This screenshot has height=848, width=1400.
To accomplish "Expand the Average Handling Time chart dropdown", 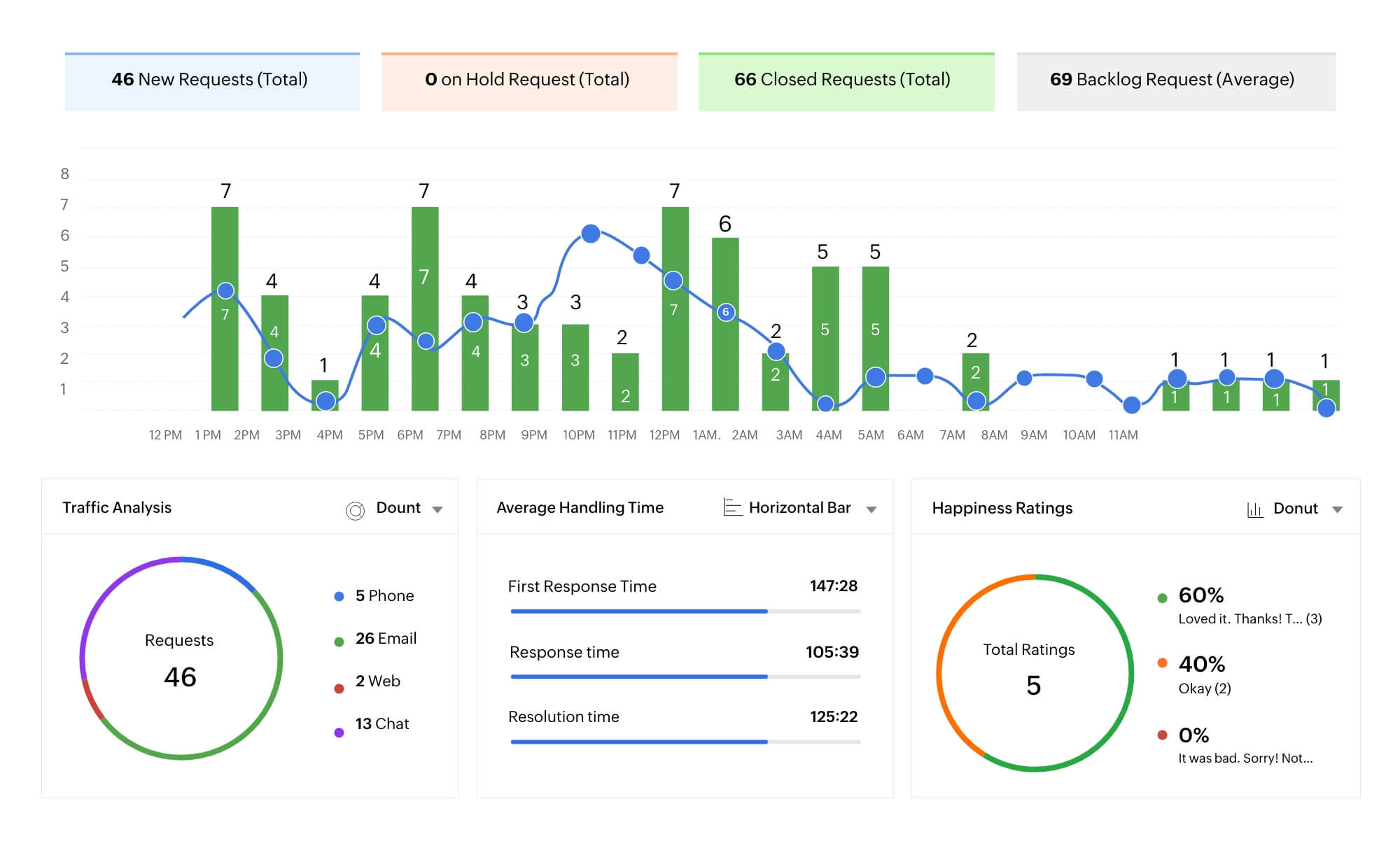I will (x=871, y=509).
